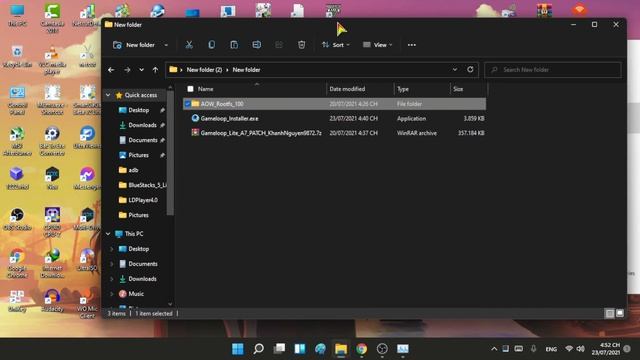The width and height of the screenshot is (640, 360).
Task: Toggle the select-all checkbox in header
Action: pos(190,89)
